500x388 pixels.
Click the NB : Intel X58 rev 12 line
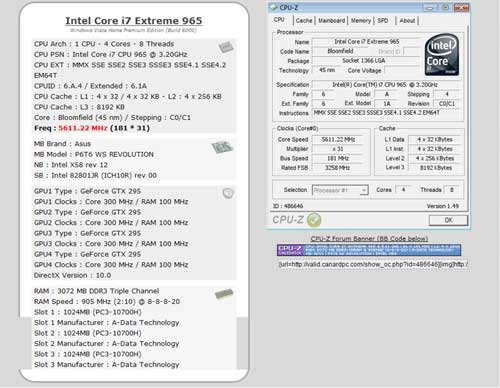[71, 165]
